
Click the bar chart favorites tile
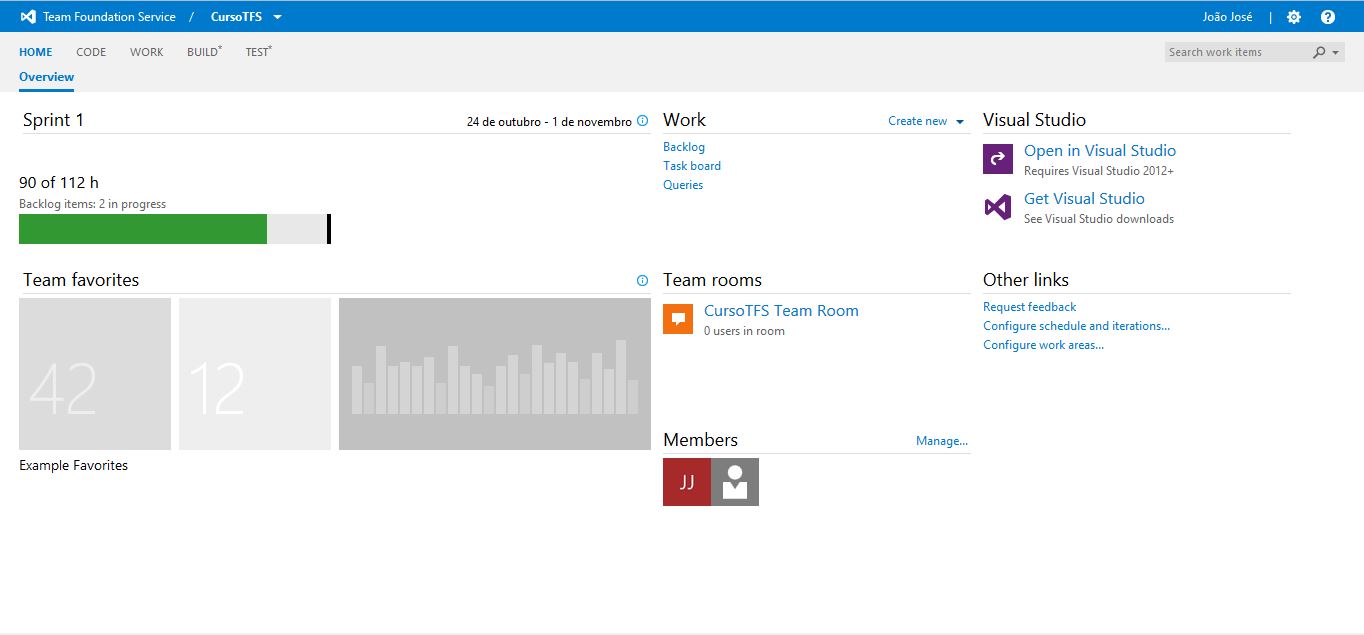(495, 374)
